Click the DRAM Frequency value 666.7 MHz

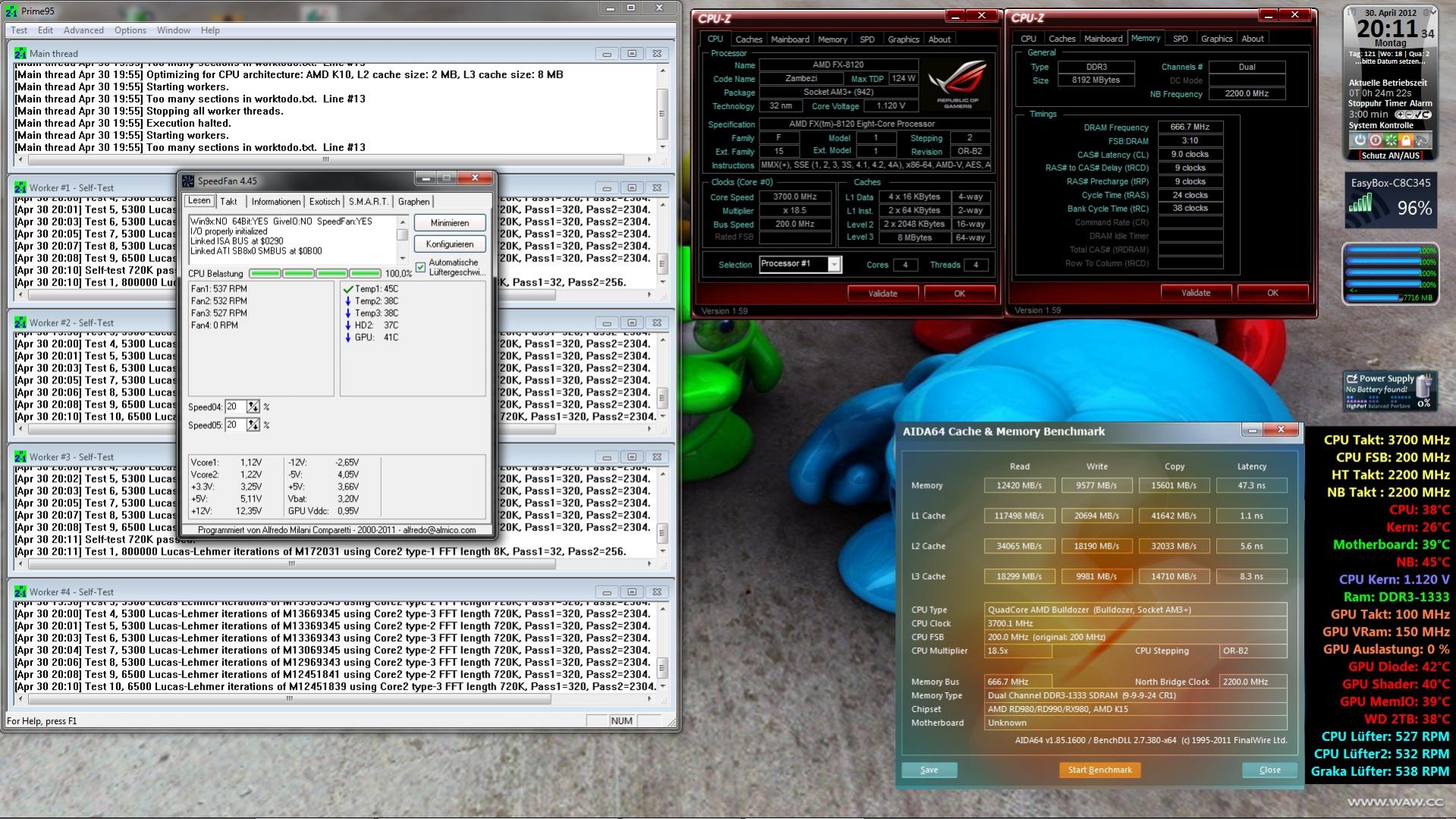(x=1190, y=128)
